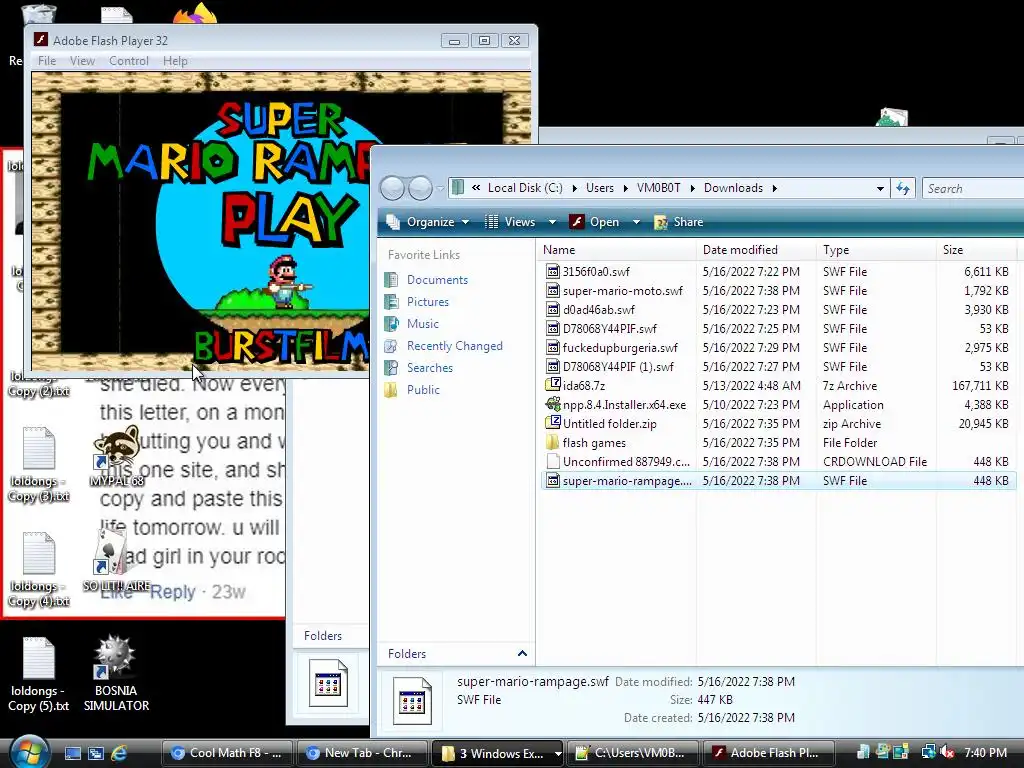
Task: Open File menu in Adobe Flash Player
Action: click(47, 61)
